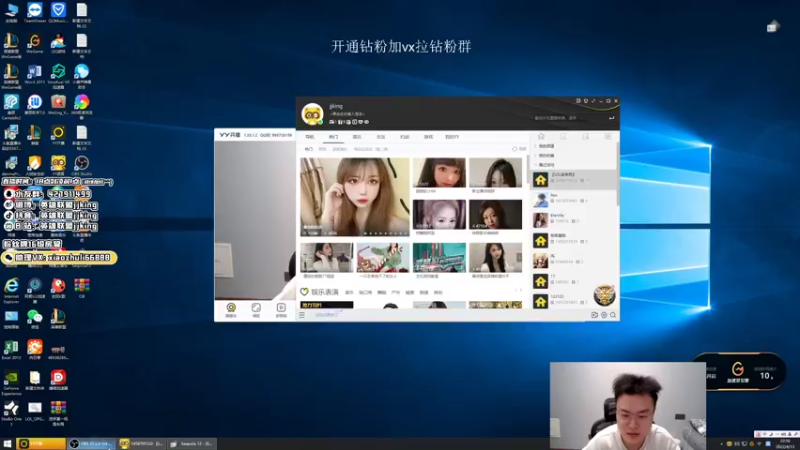The height and width of the screenshot is (450, 800).
Task: Open the grid apps tab icon in YY sidebar
Action: (608, 137)
